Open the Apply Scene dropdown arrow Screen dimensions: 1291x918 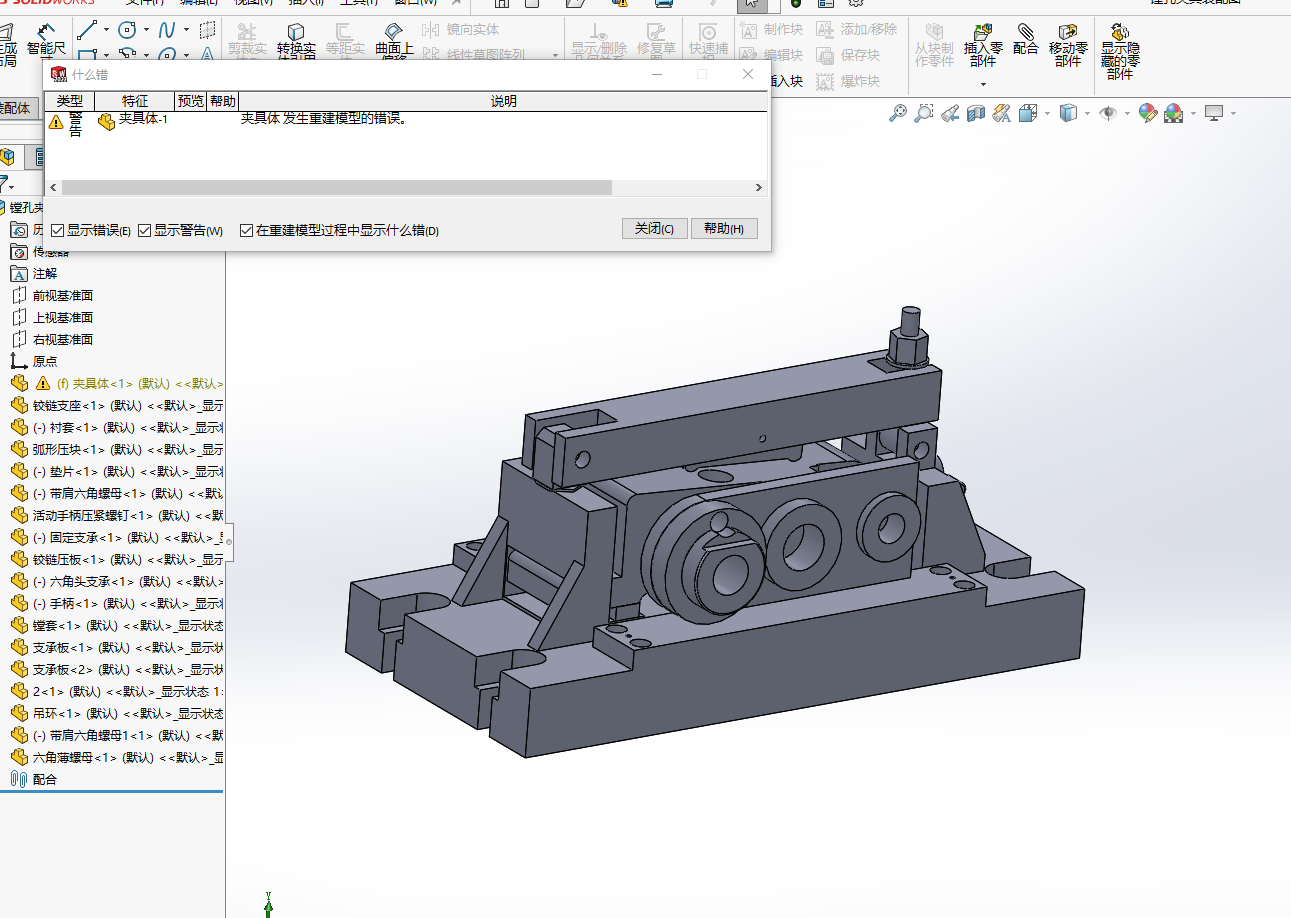tap(1193, 113)
